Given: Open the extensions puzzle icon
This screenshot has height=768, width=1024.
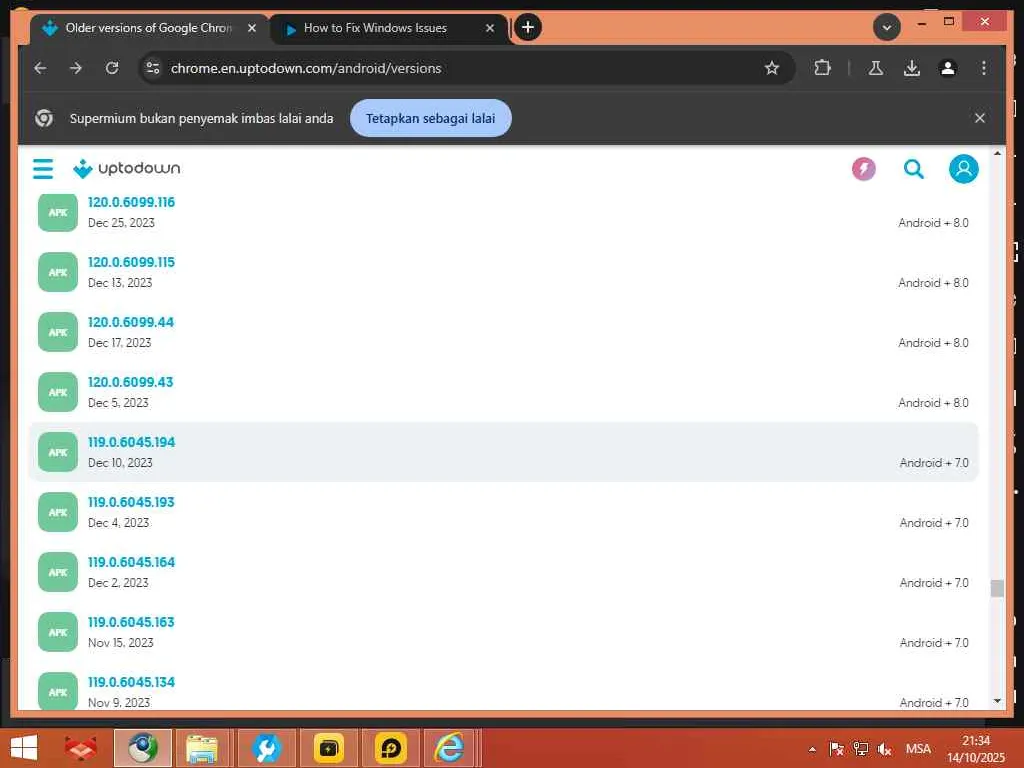Looking at the screenshot, I should click(822, 68).
